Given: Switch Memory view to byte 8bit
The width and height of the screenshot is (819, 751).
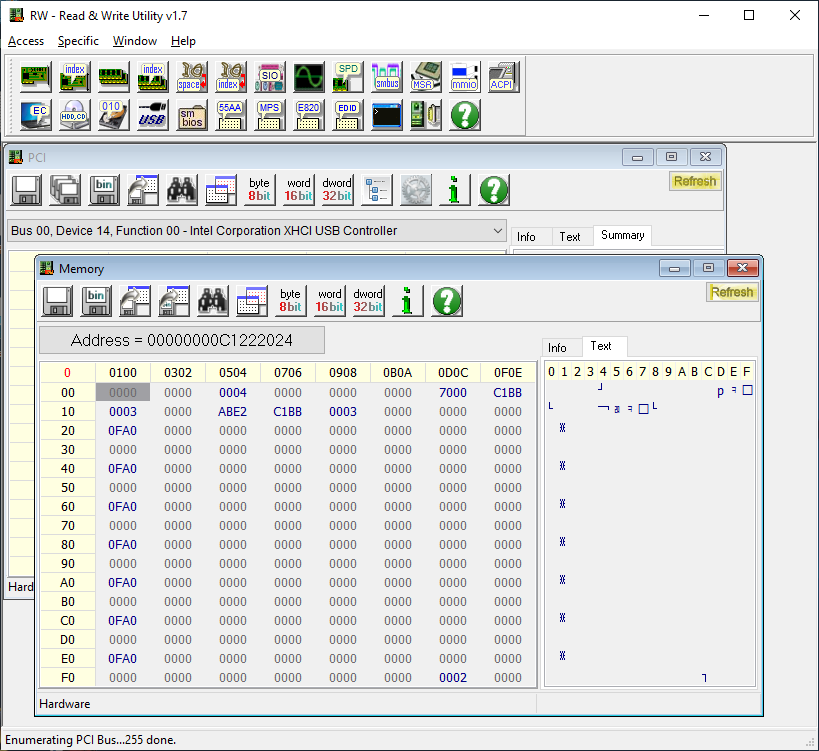Looking at the screenshot, I should tap(290, 301).
